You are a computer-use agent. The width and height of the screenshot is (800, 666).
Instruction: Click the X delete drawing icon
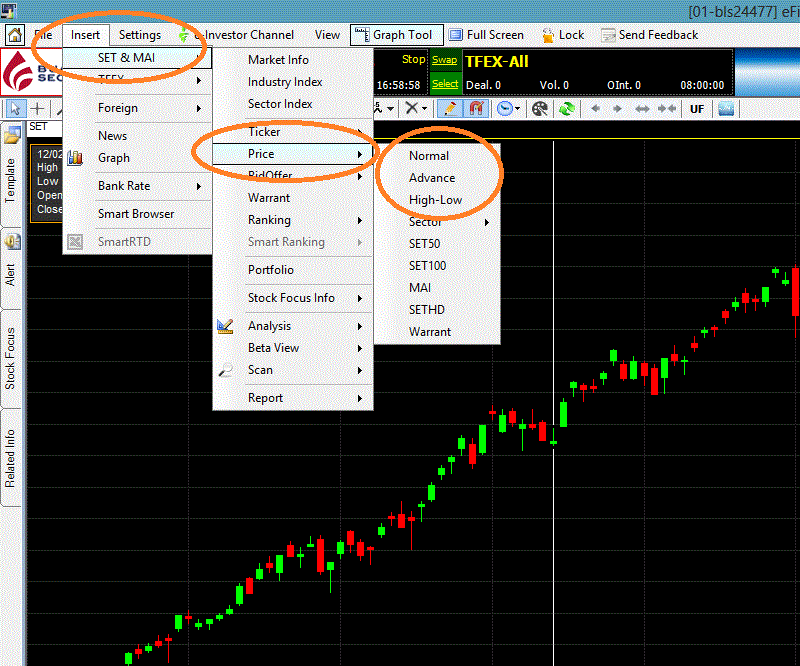(411, 108)
